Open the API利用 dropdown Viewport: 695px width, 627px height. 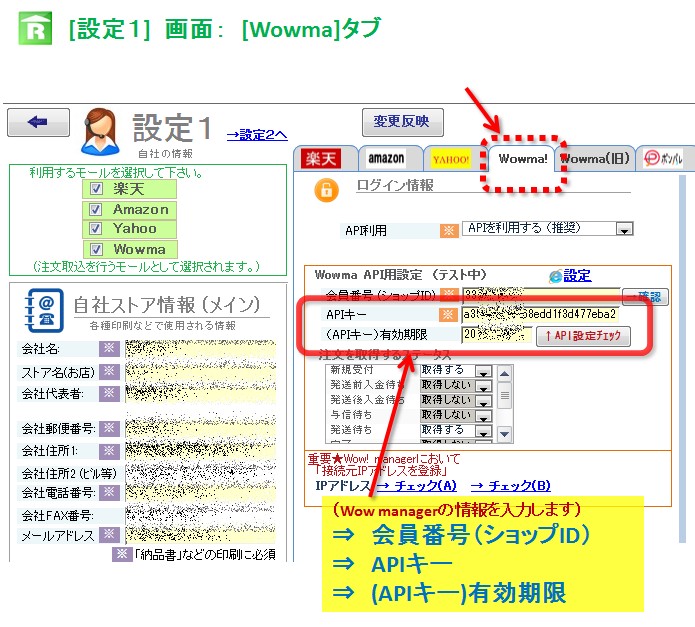tap(624, 229)
